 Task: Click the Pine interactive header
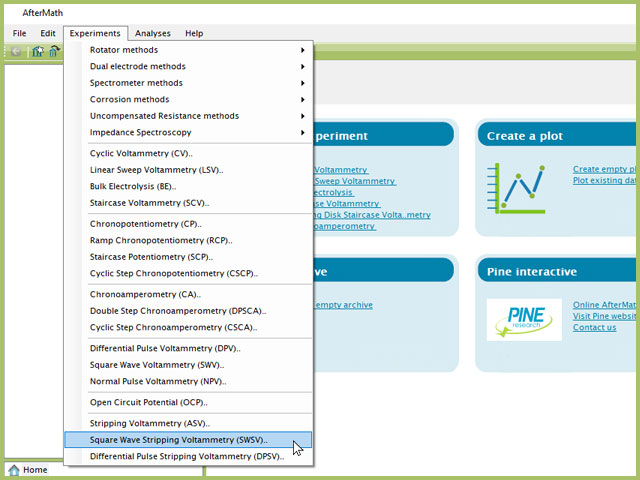coord(557,271)
